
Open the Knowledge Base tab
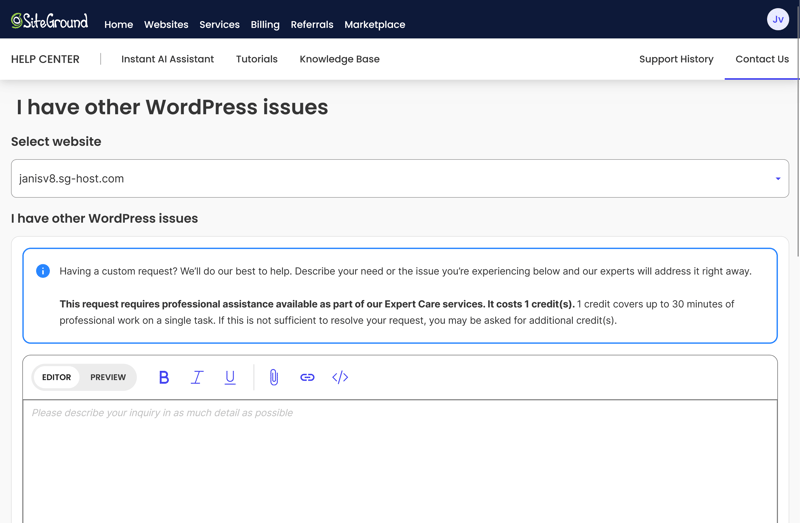[339, 59]
